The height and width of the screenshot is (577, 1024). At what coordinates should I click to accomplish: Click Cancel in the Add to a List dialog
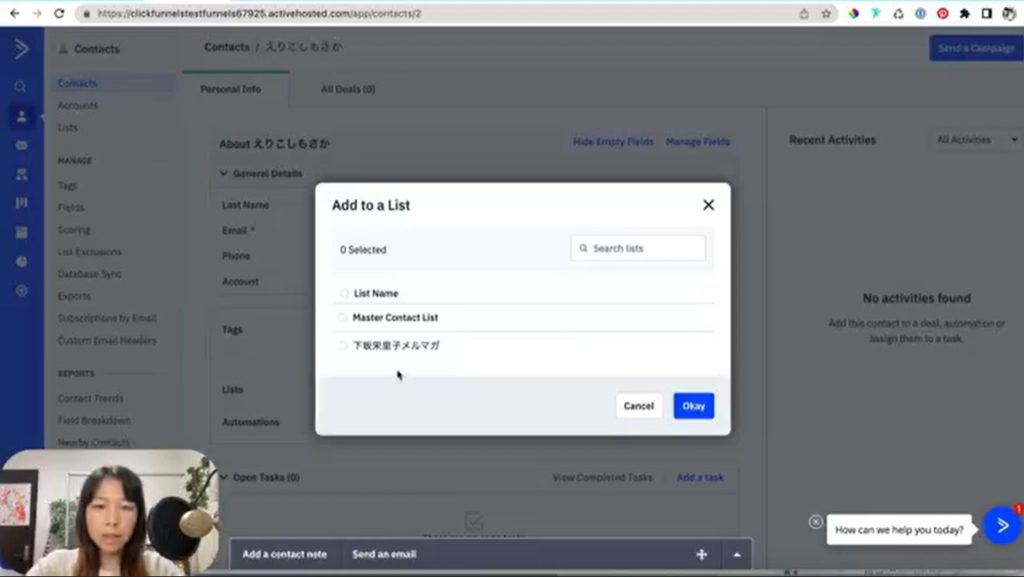(x=638, y=406)
